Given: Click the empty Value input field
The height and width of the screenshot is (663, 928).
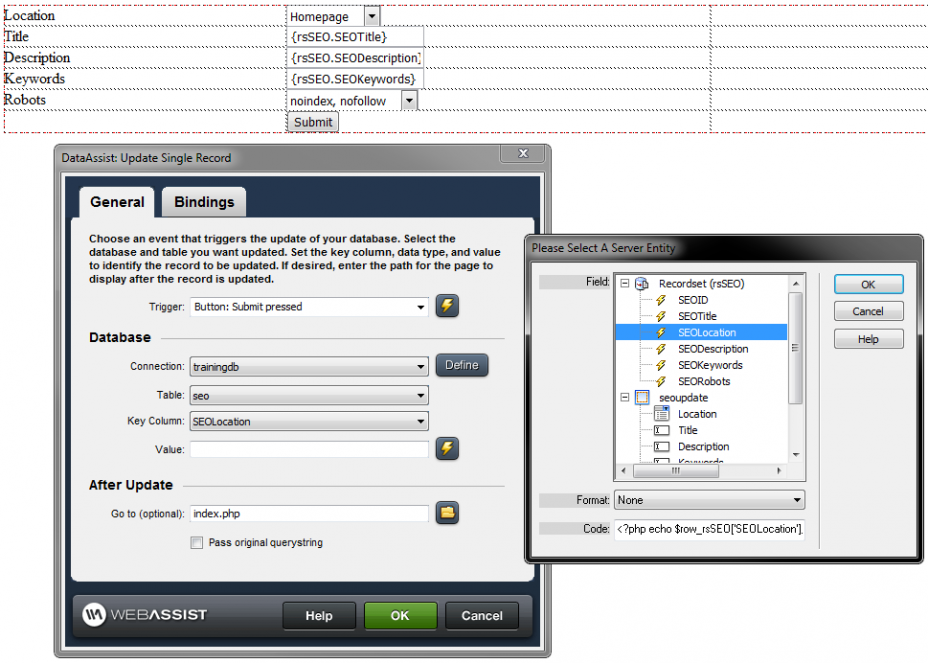Looking at the screenshot, I should (309, 449).
